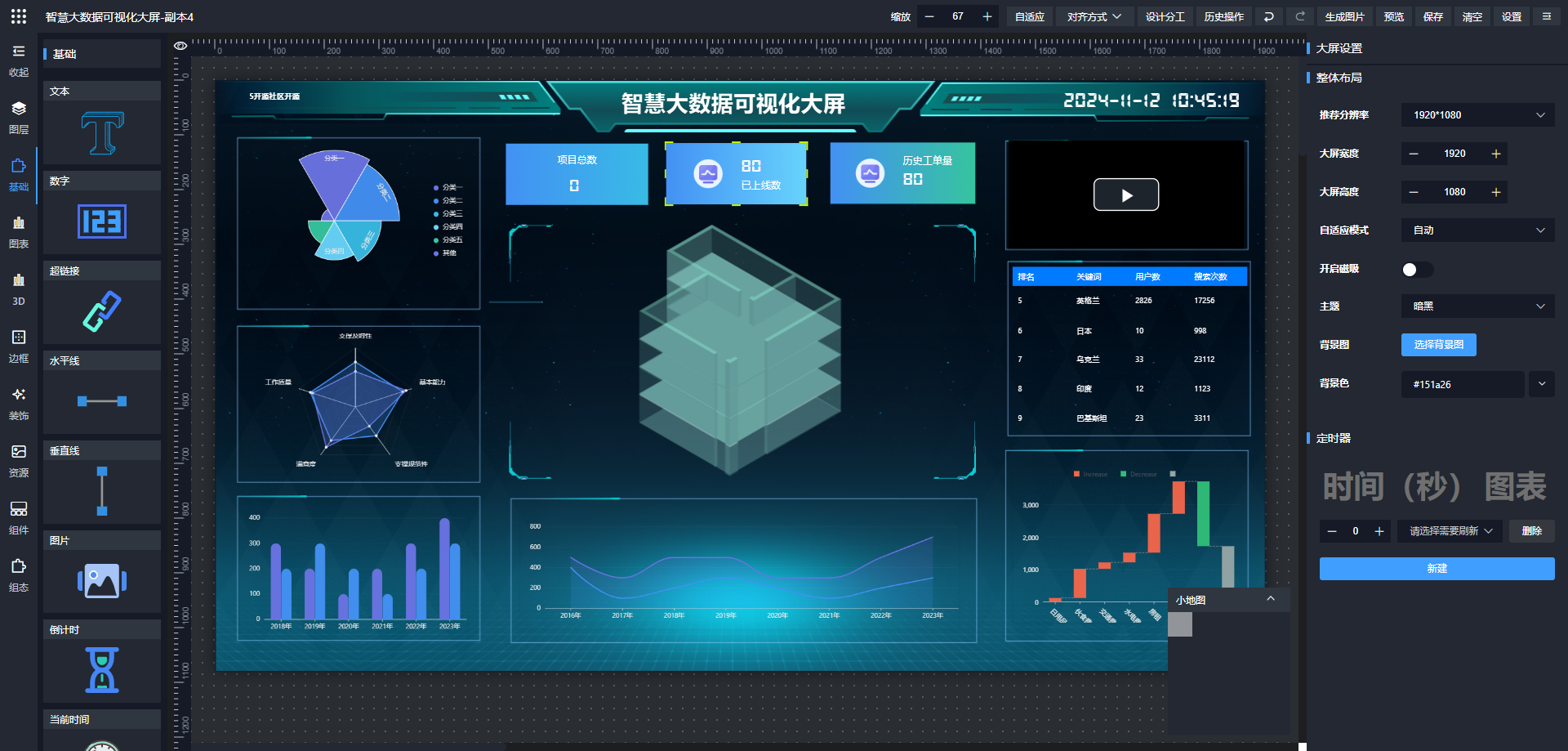Open 设置 settings in toolbar
Image resolution: width=1568 pixels, height=751 pixels.
click(1512, 16)
